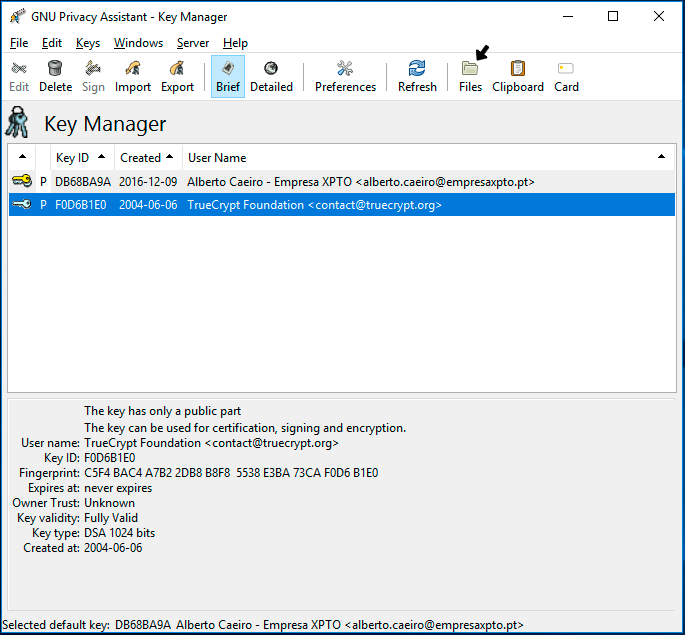Screen dimensions: 685x635
Task: Open the Clipboard window
Action: pyautogui.click(x=518, y=76)
